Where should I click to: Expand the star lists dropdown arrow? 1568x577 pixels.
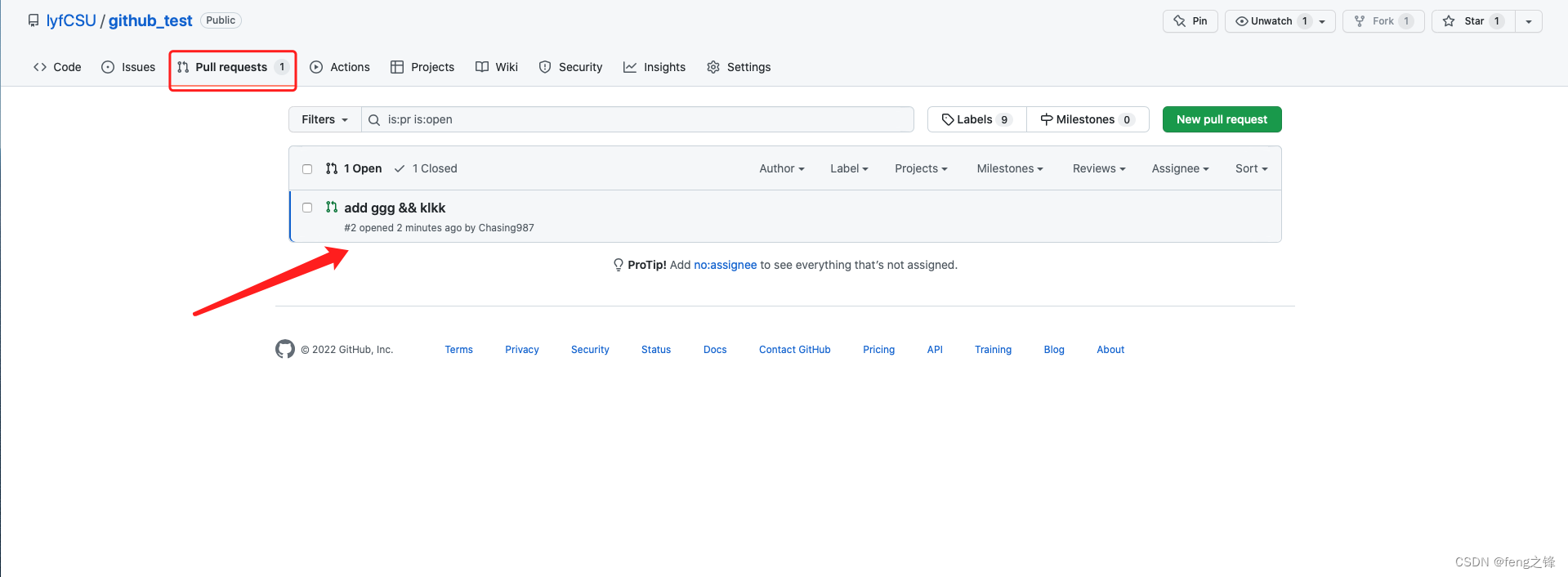click(x=1529, y=21)
